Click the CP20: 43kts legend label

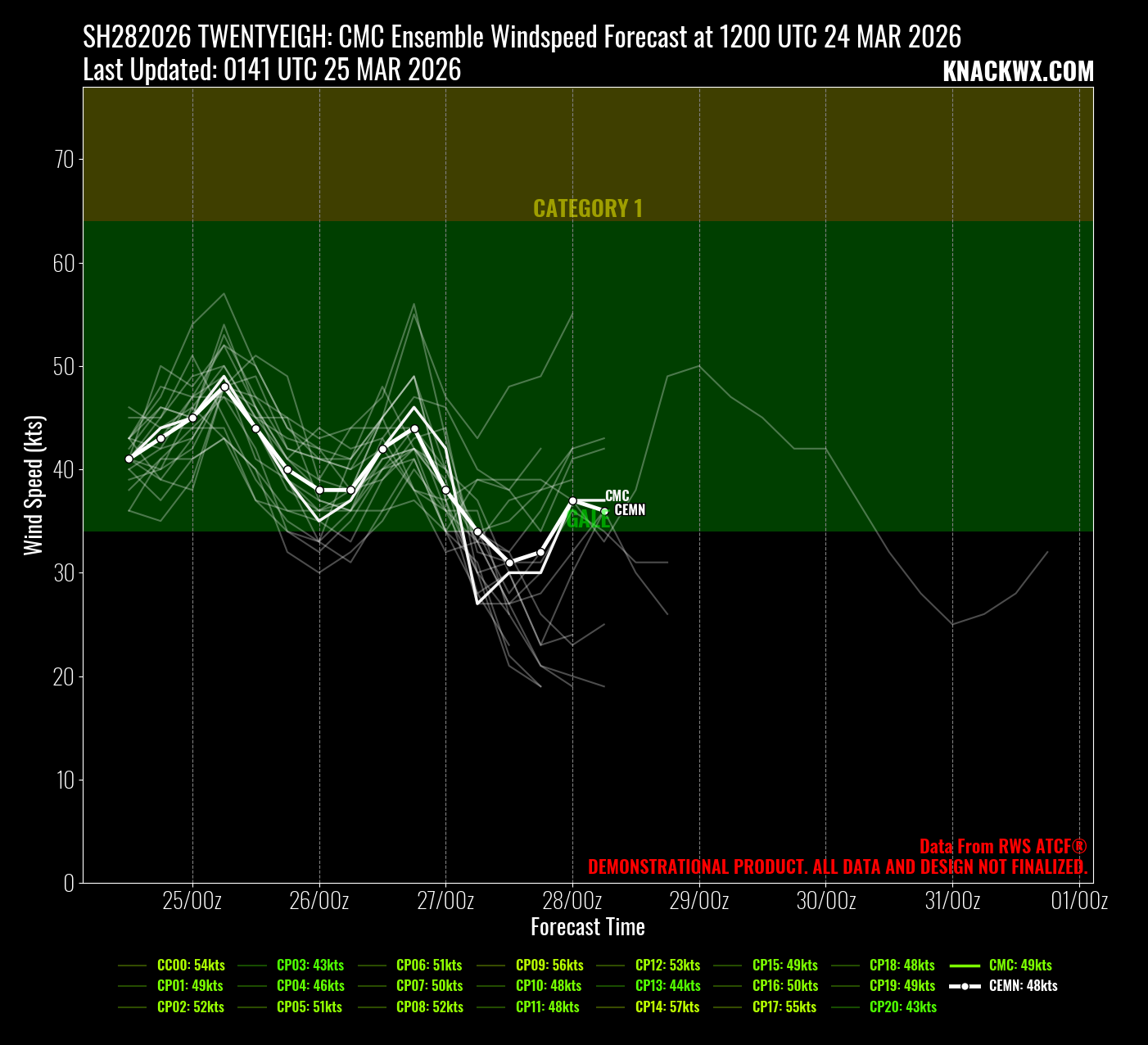[902, 1007]
